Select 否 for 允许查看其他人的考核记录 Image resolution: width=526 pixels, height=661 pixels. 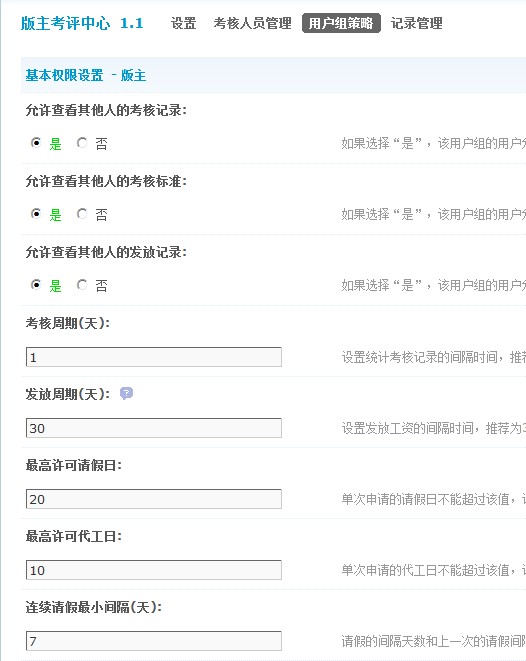pyautogui.click(x=82, y=143)
